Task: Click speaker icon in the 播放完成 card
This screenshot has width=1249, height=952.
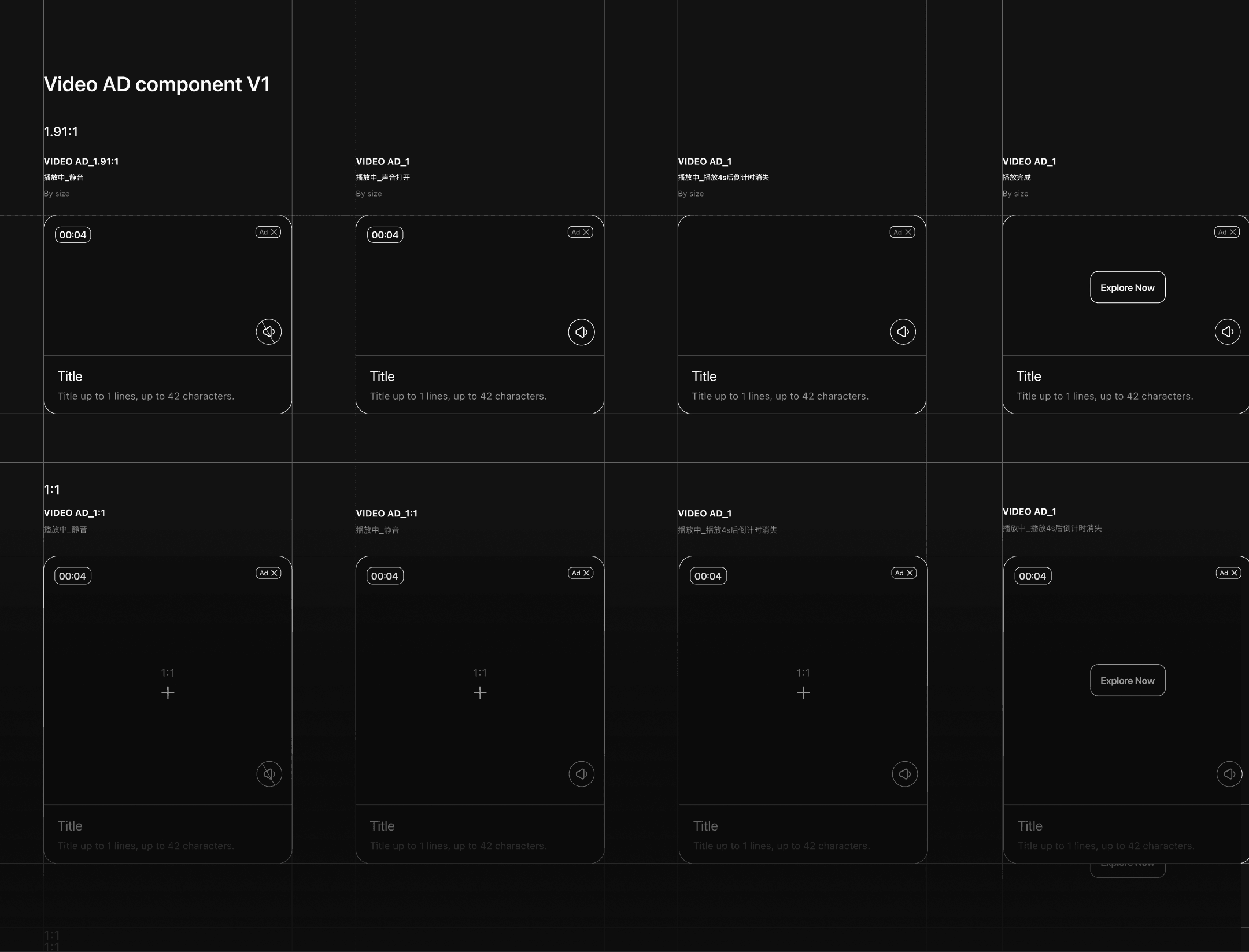Action: pyautogui.click(x=1227, y=332)
